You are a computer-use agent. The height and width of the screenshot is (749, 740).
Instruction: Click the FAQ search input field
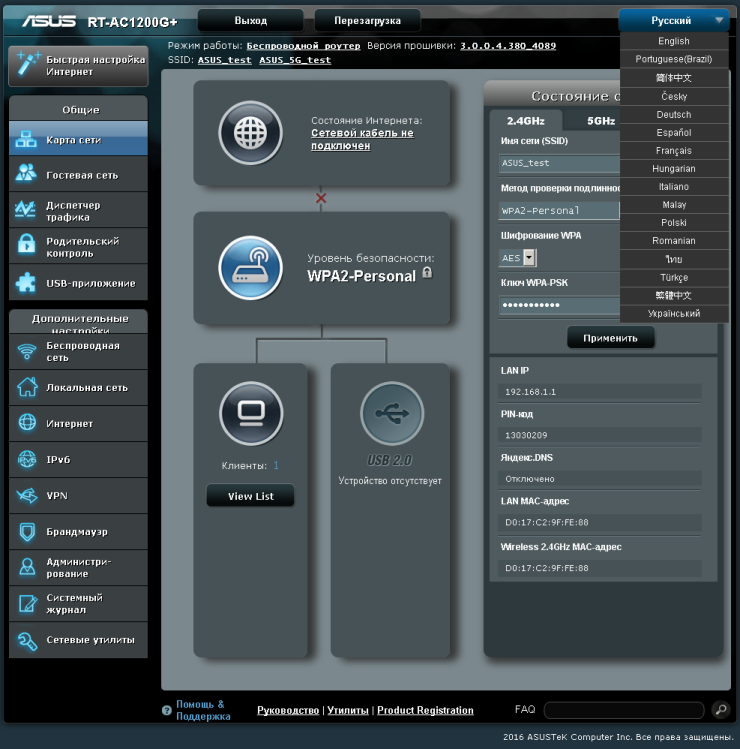click(624, 710)
